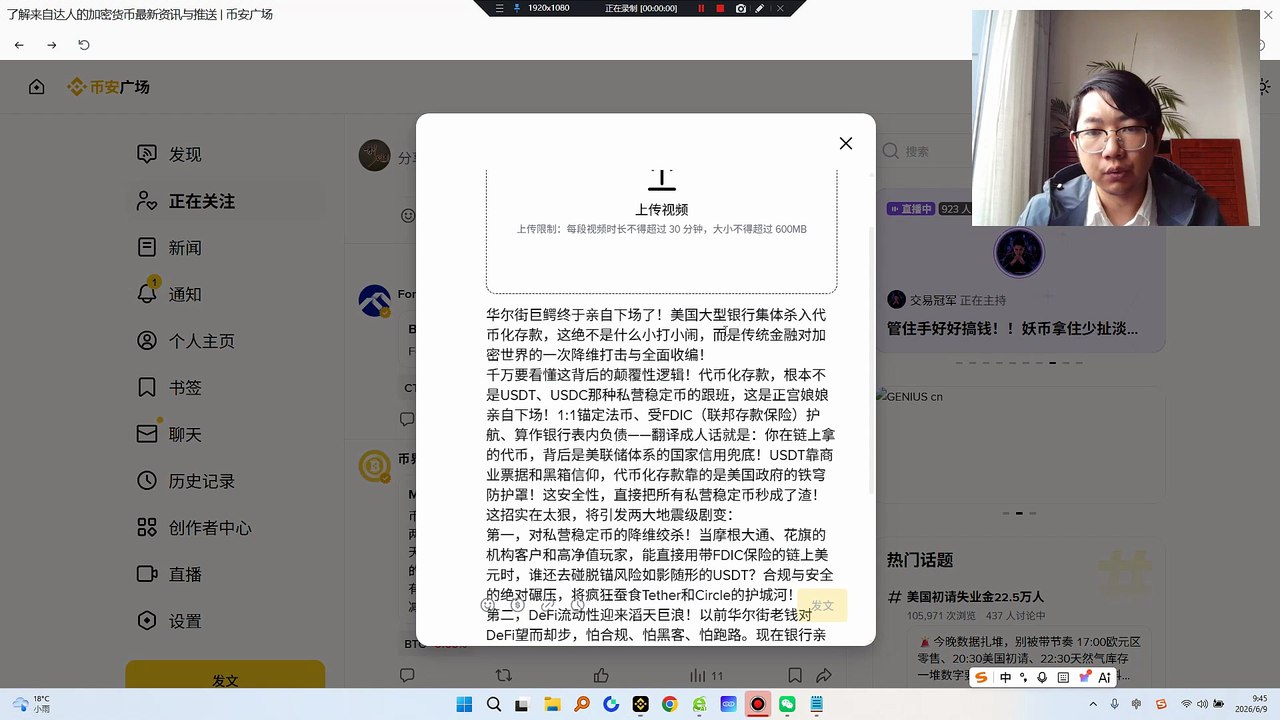Open WeChat from the taskbar
The height and width of the screenshot is (720, 1280).
tap(787, 704)
